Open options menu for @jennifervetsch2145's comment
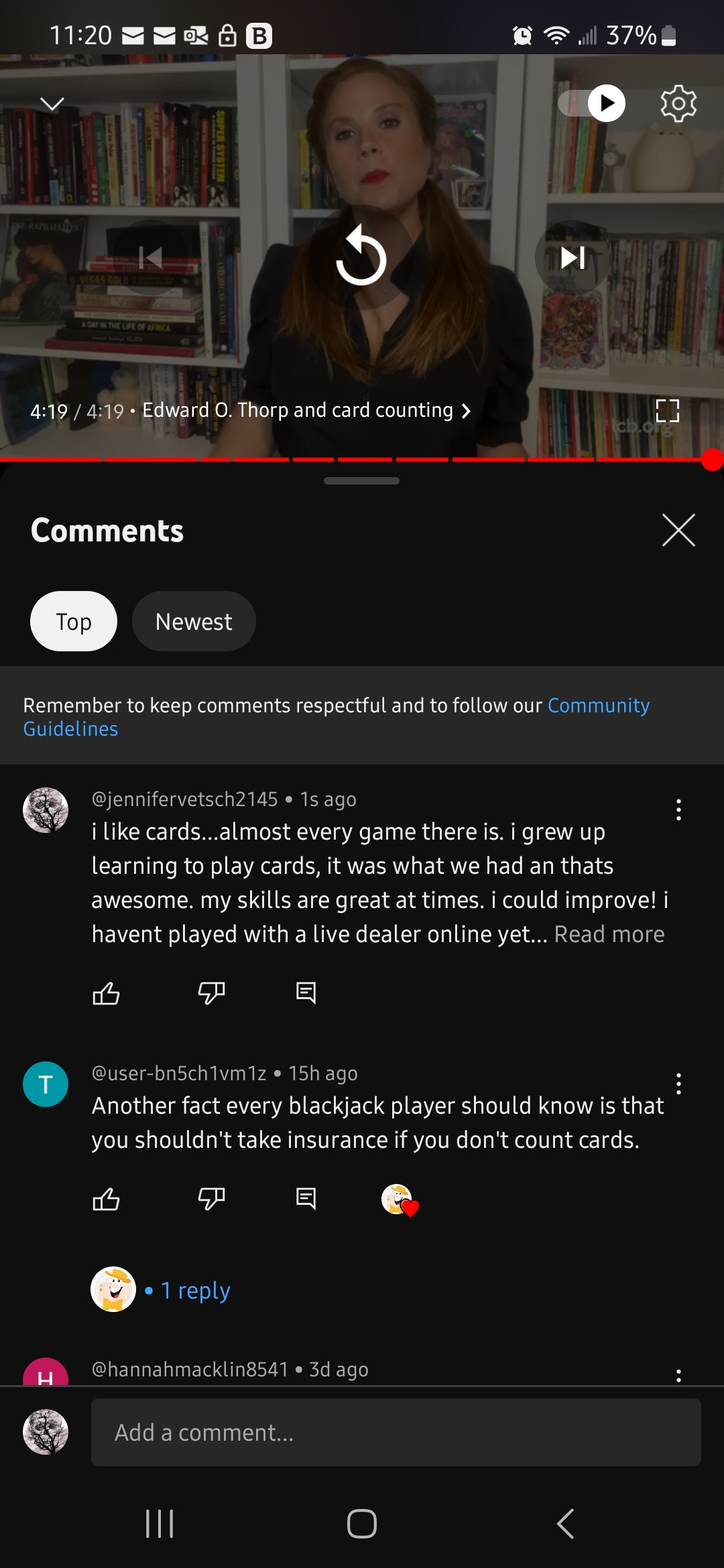The height and width of the screenshot is (1568, 724). tap(678, 809)
